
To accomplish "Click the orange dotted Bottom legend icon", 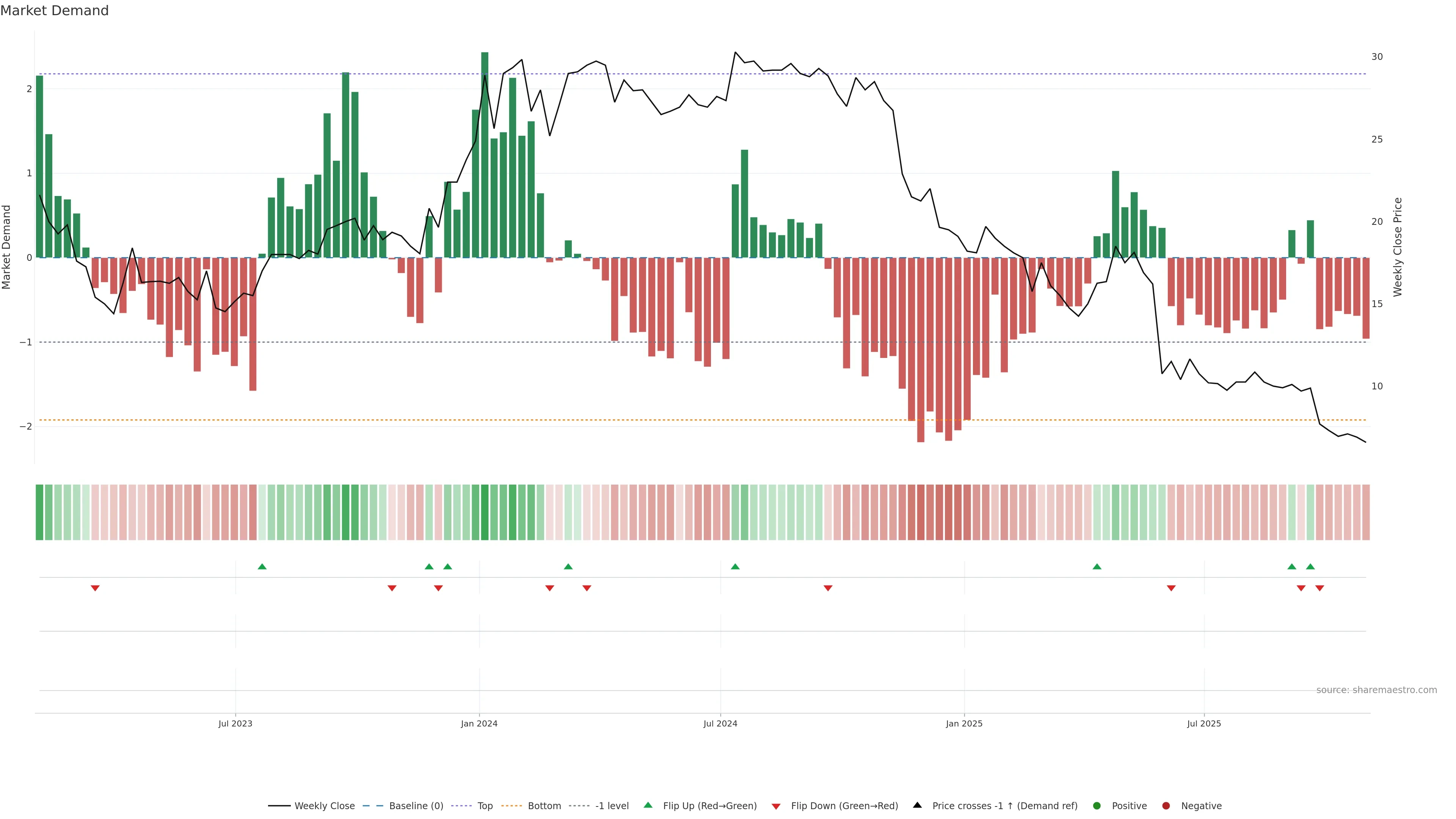I will pos(511,805).
